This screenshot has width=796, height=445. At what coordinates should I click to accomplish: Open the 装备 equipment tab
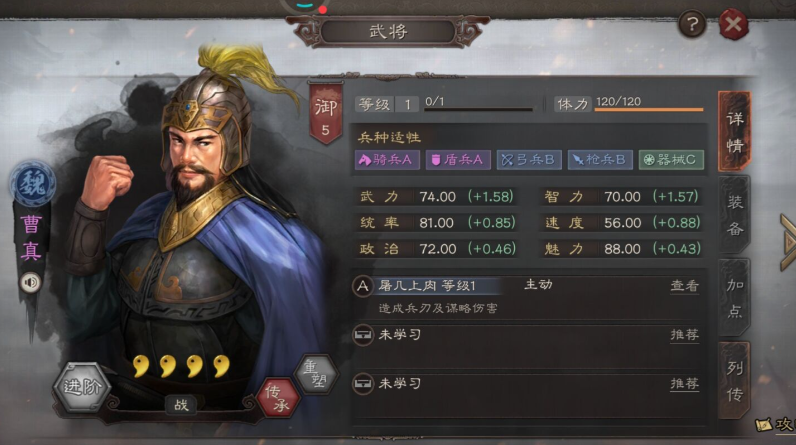734,215
